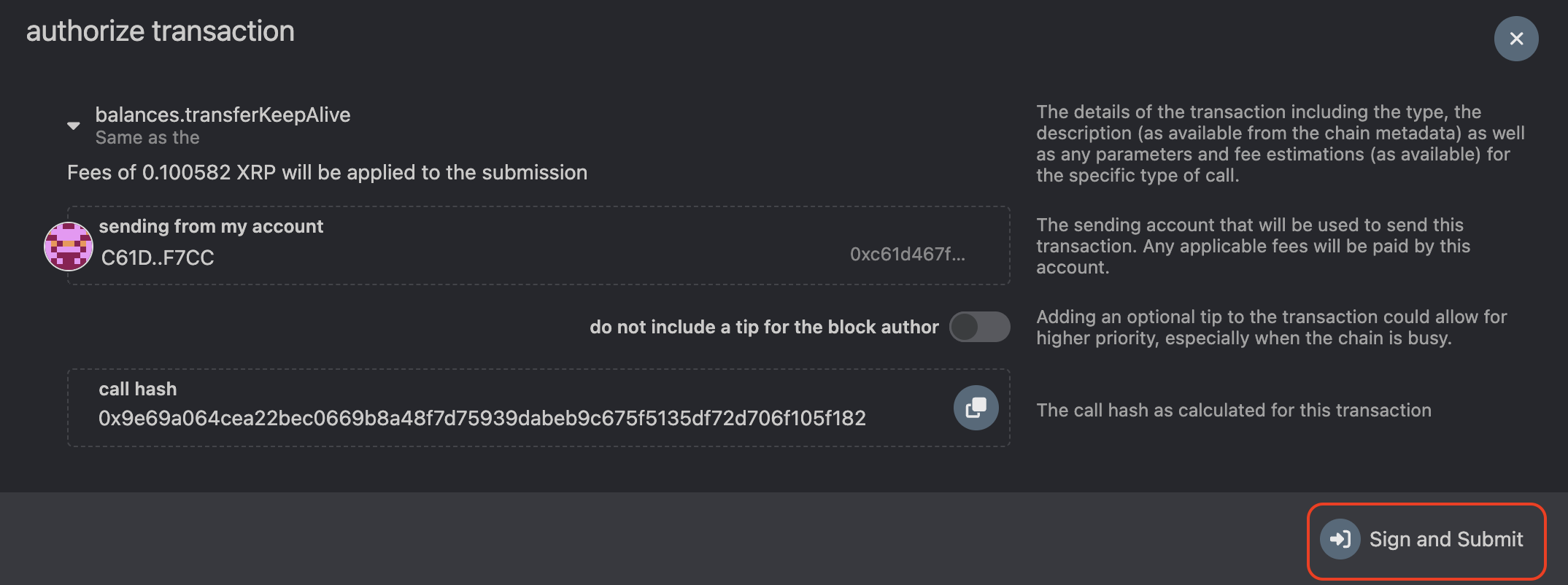Select the C61D..F7CC account name
This screenshot has height=585, width=1568.
coord(158,257)
